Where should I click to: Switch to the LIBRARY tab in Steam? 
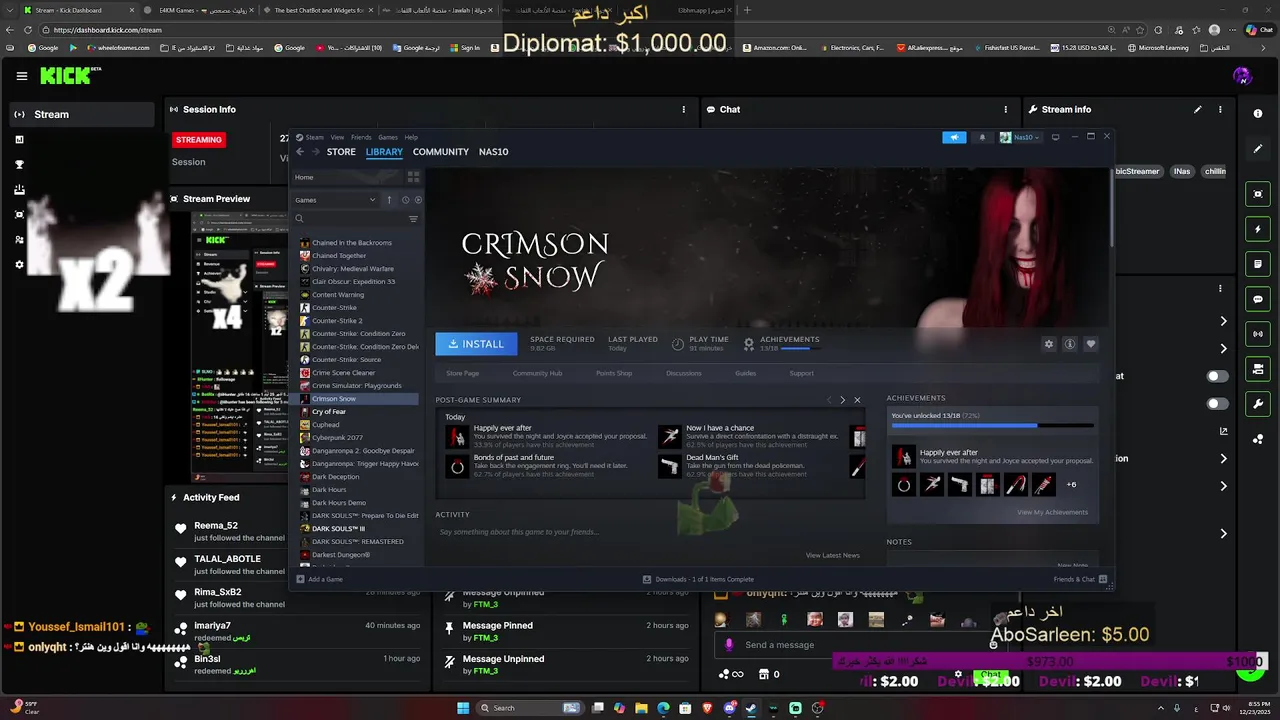(384, 152)
